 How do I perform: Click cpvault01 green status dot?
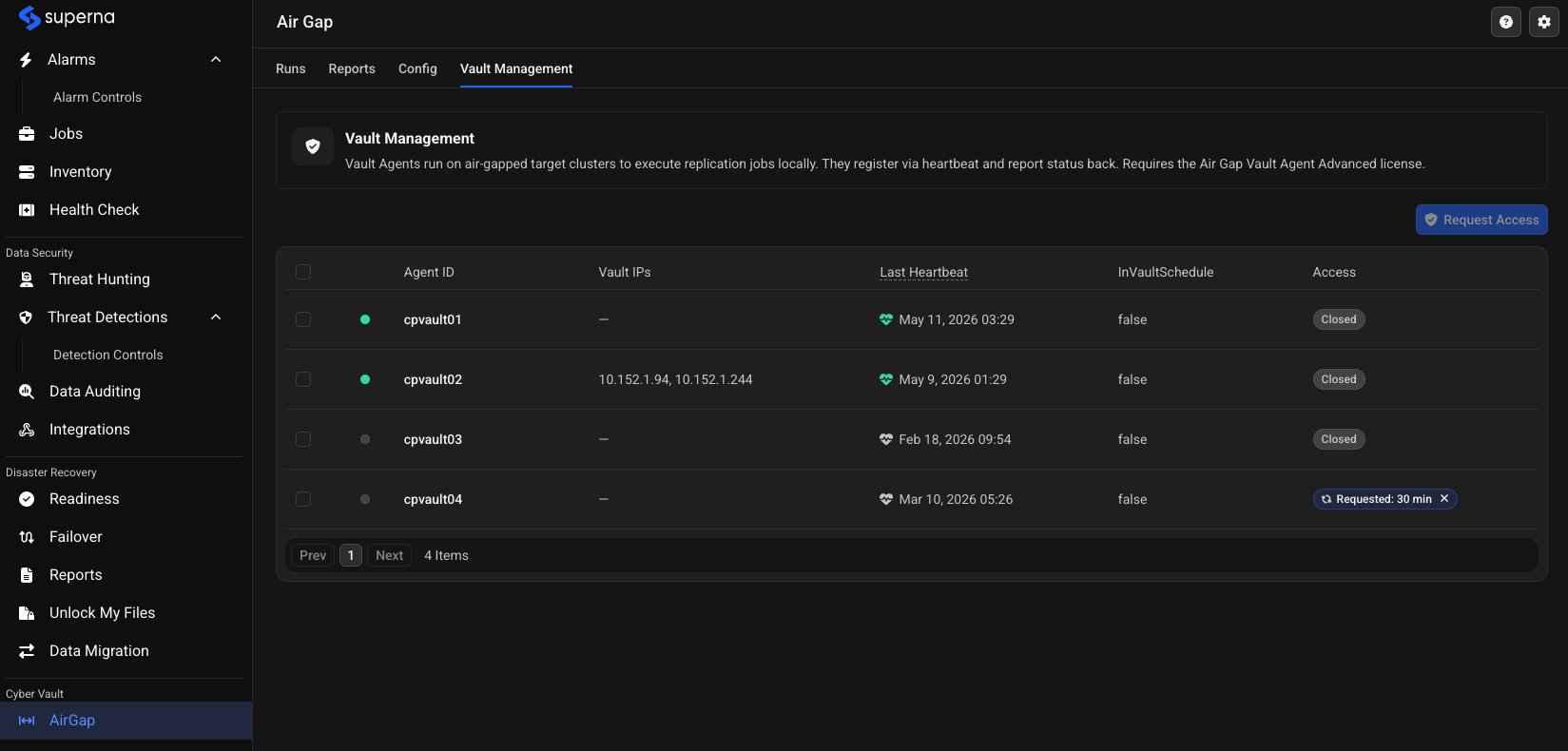coord(365,319)
